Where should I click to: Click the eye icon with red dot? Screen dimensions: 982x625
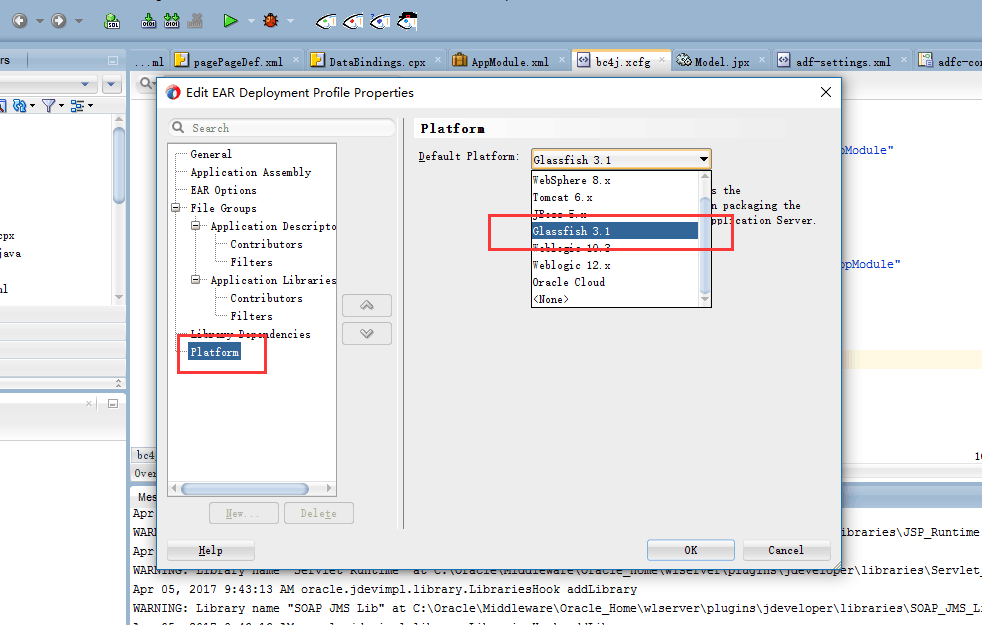pyautogui.click(x=353, y=22)
